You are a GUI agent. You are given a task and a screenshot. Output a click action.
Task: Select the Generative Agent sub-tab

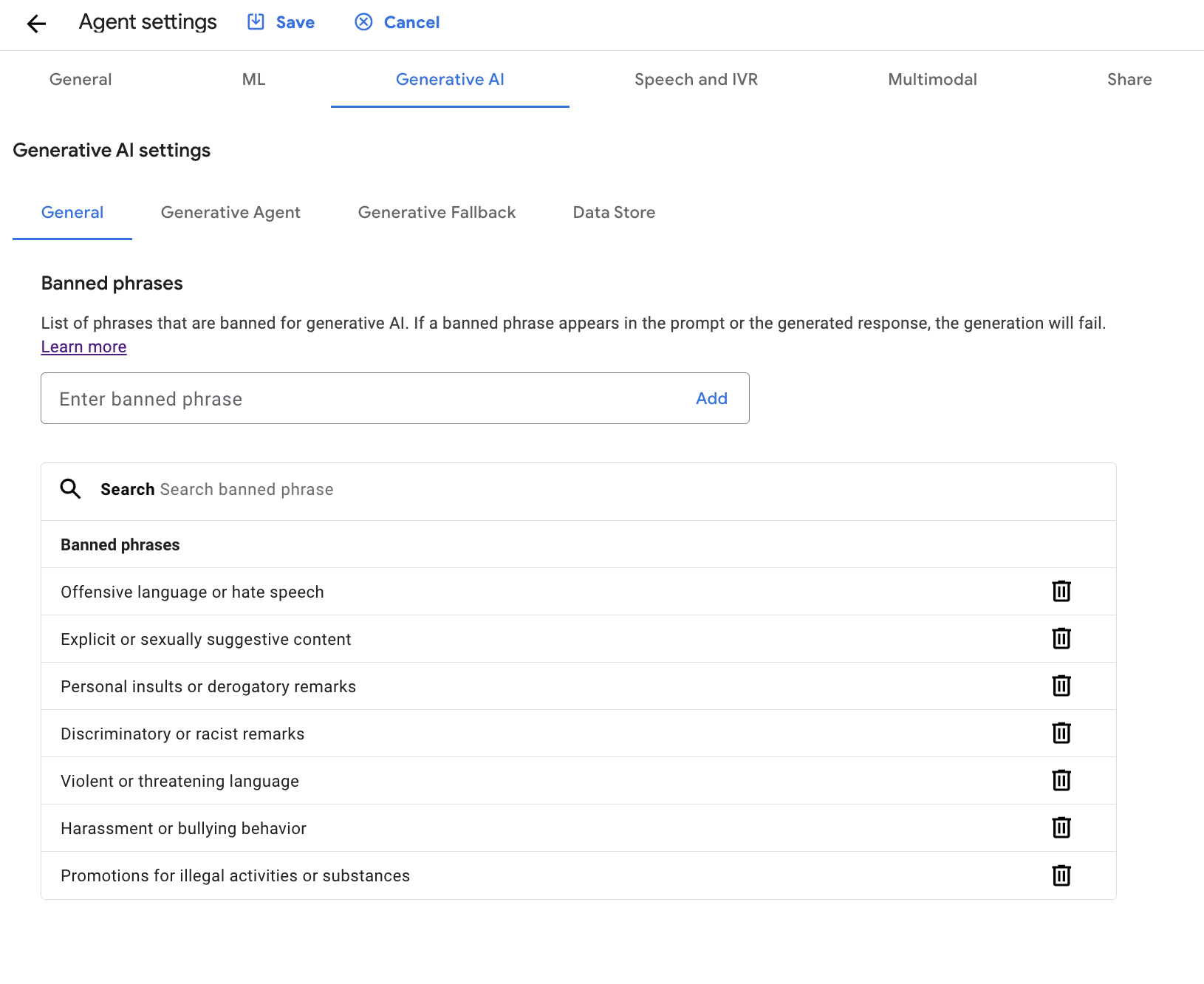tap(230, 212)
